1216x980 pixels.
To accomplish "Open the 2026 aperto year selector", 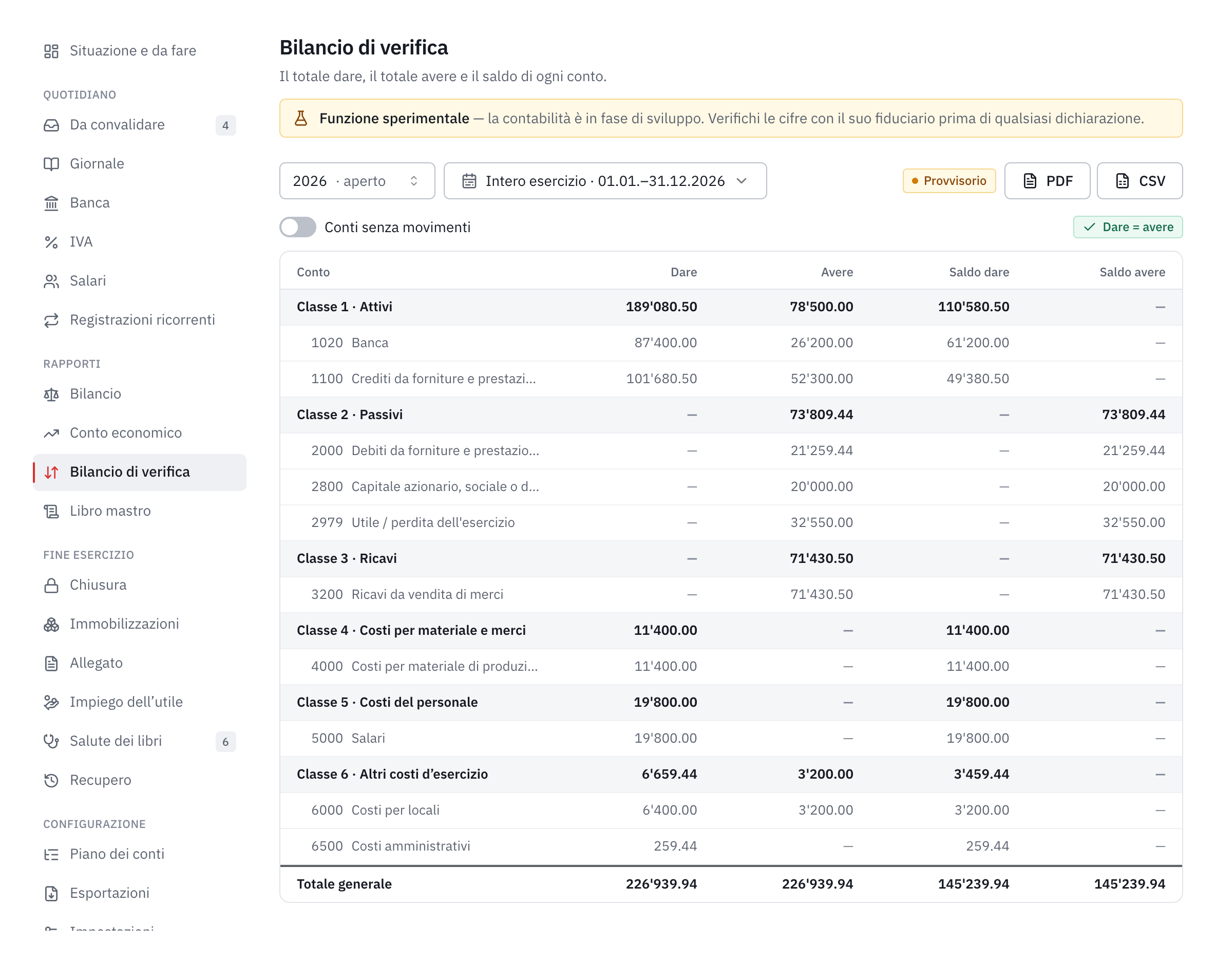I will click(x=357, y=181).
